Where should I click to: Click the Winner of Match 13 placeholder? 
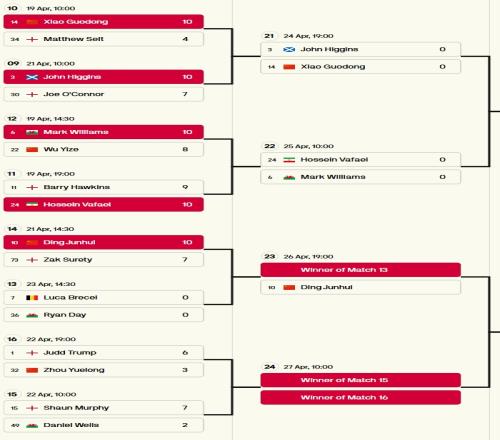pyautogui.click(x=361, y=270)
